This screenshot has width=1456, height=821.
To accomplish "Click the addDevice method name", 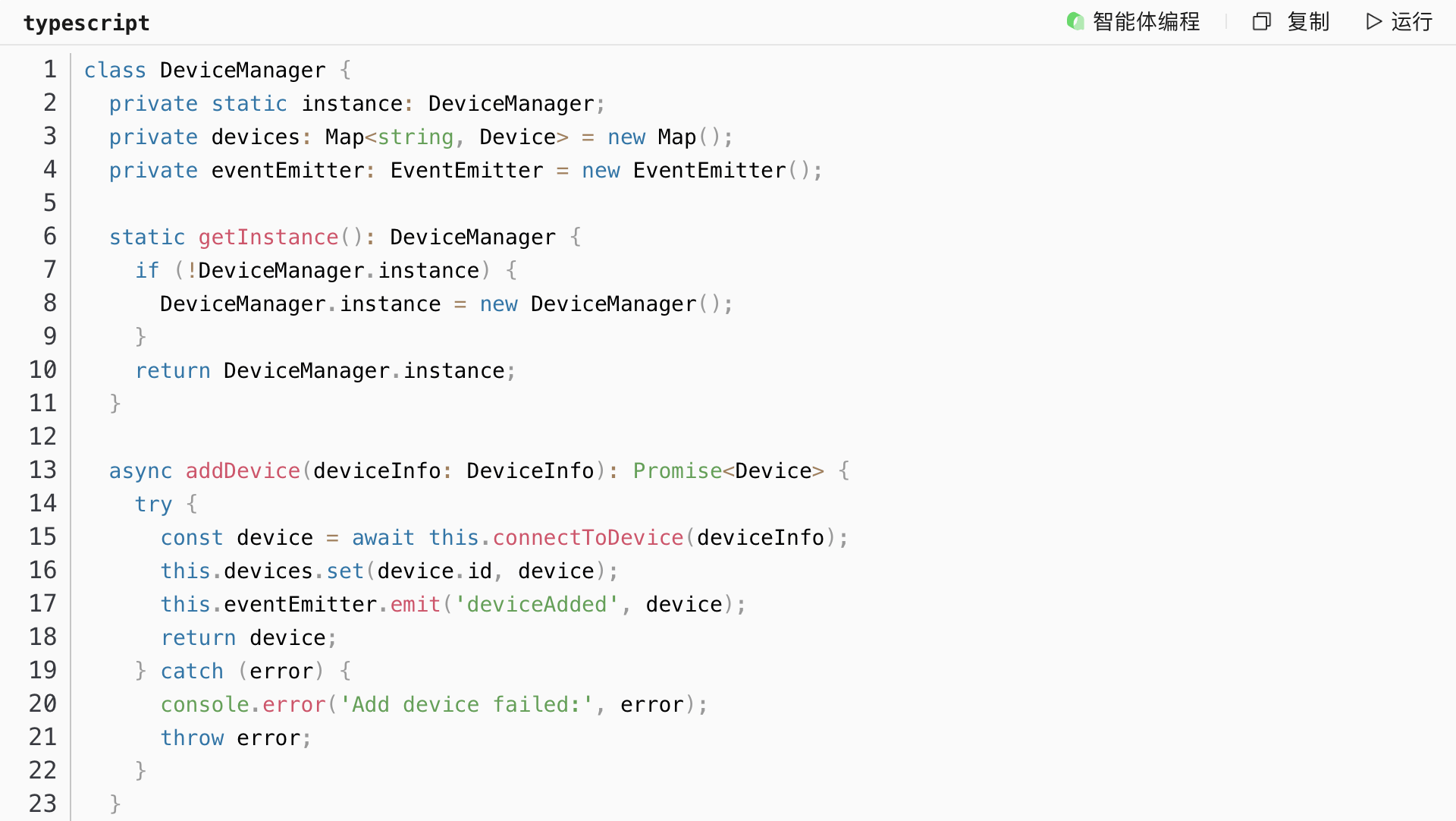I will point(243,471).
